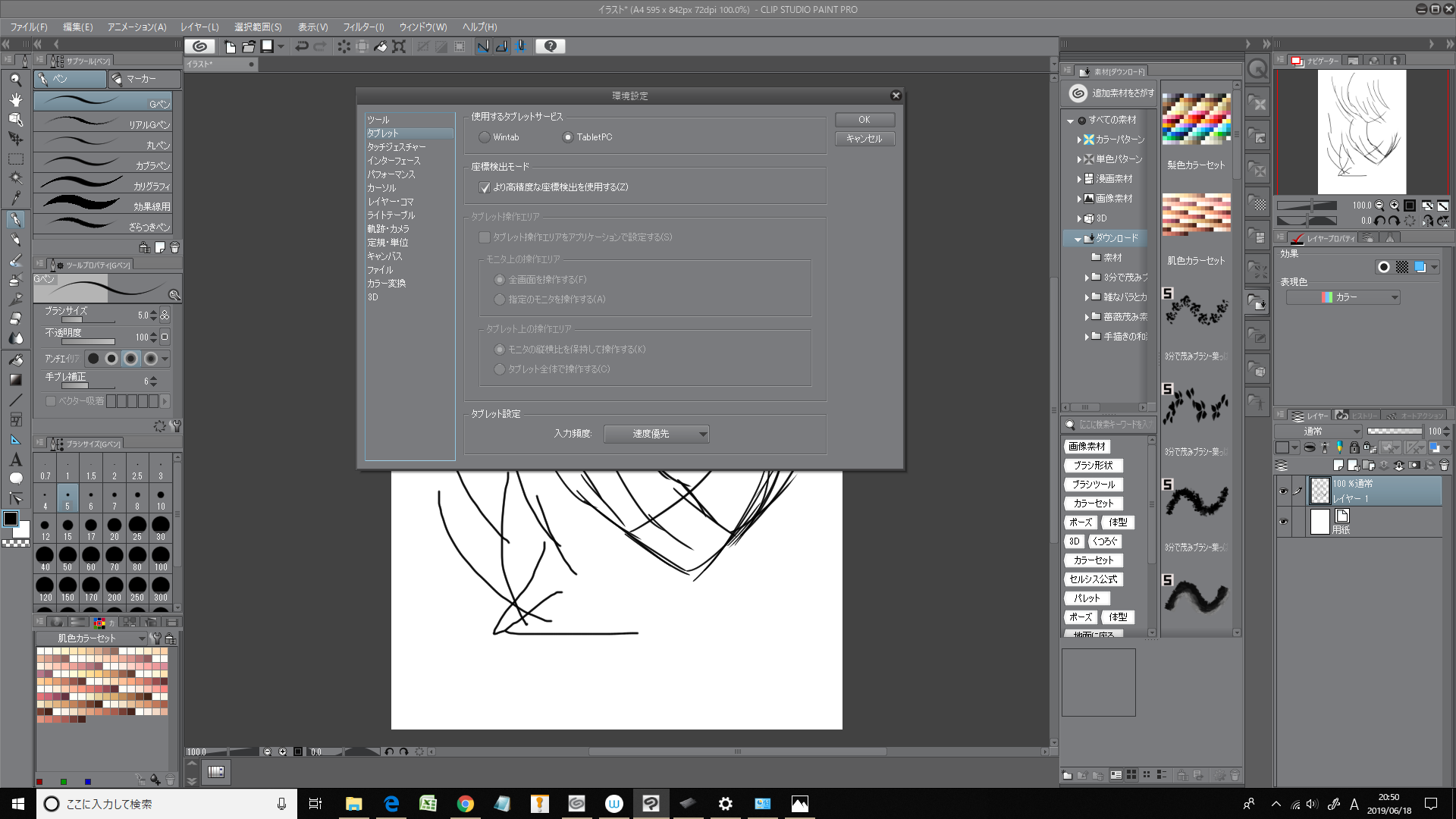Select the magnifier zoom tool
The image size is (1456, 819).
point(15,80)
